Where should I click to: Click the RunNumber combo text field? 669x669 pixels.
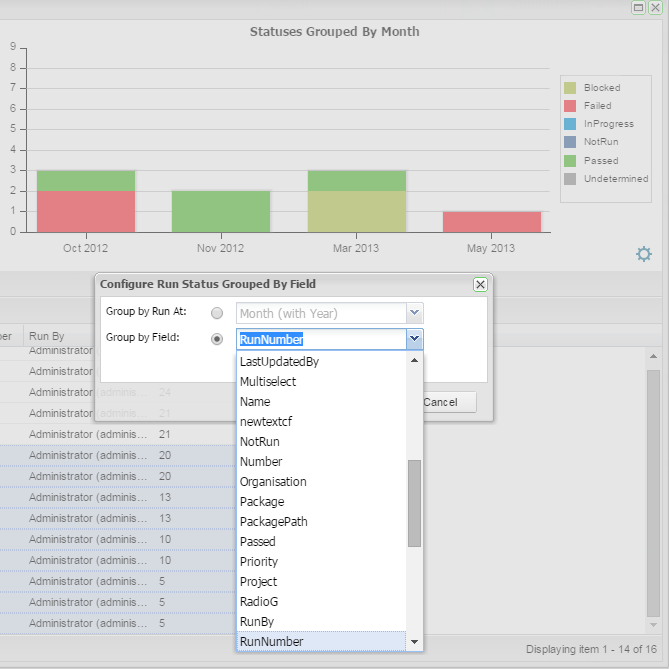tap(320, 339)
